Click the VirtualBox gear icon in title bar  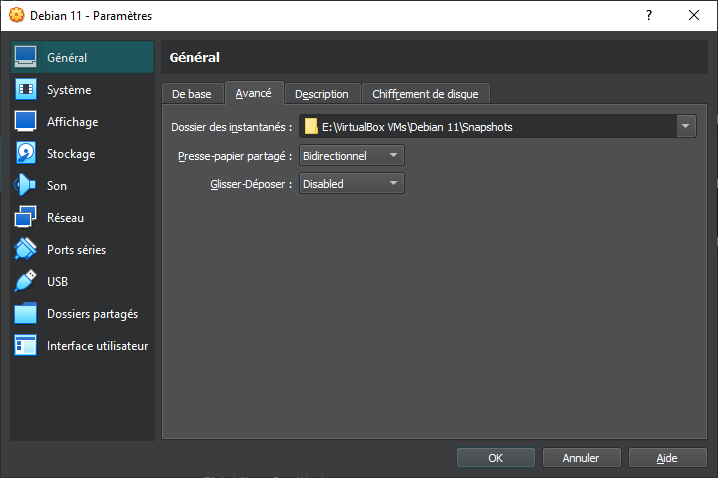coord(16,15)
